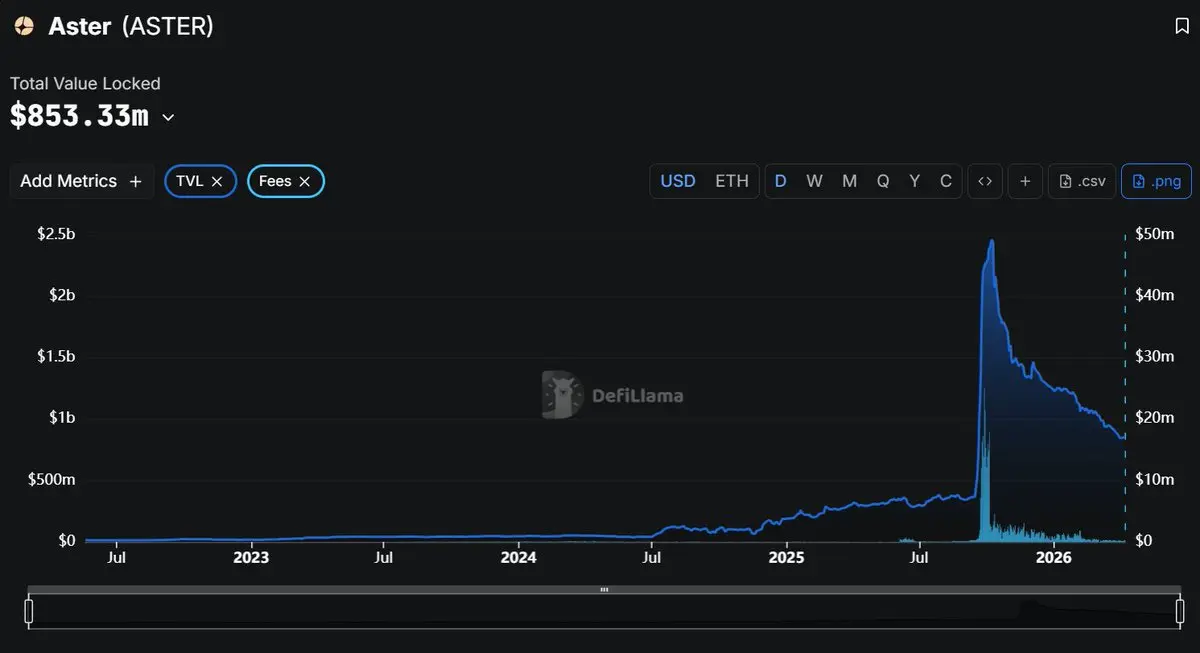Click the Total Value Locked label
1200x653 pixels.
tap(85, 84)
